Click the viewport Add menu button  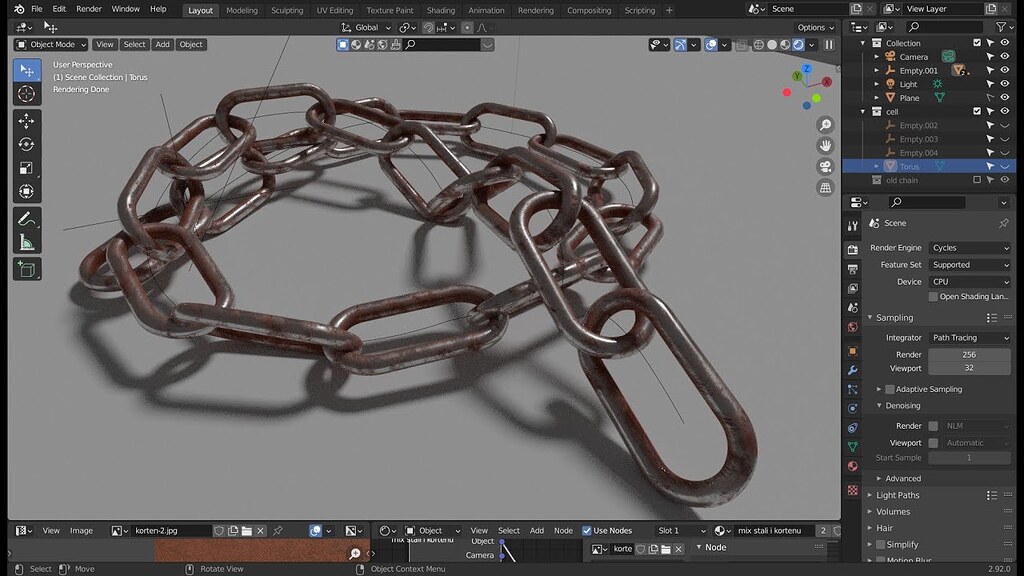click(x=162, y=44)
